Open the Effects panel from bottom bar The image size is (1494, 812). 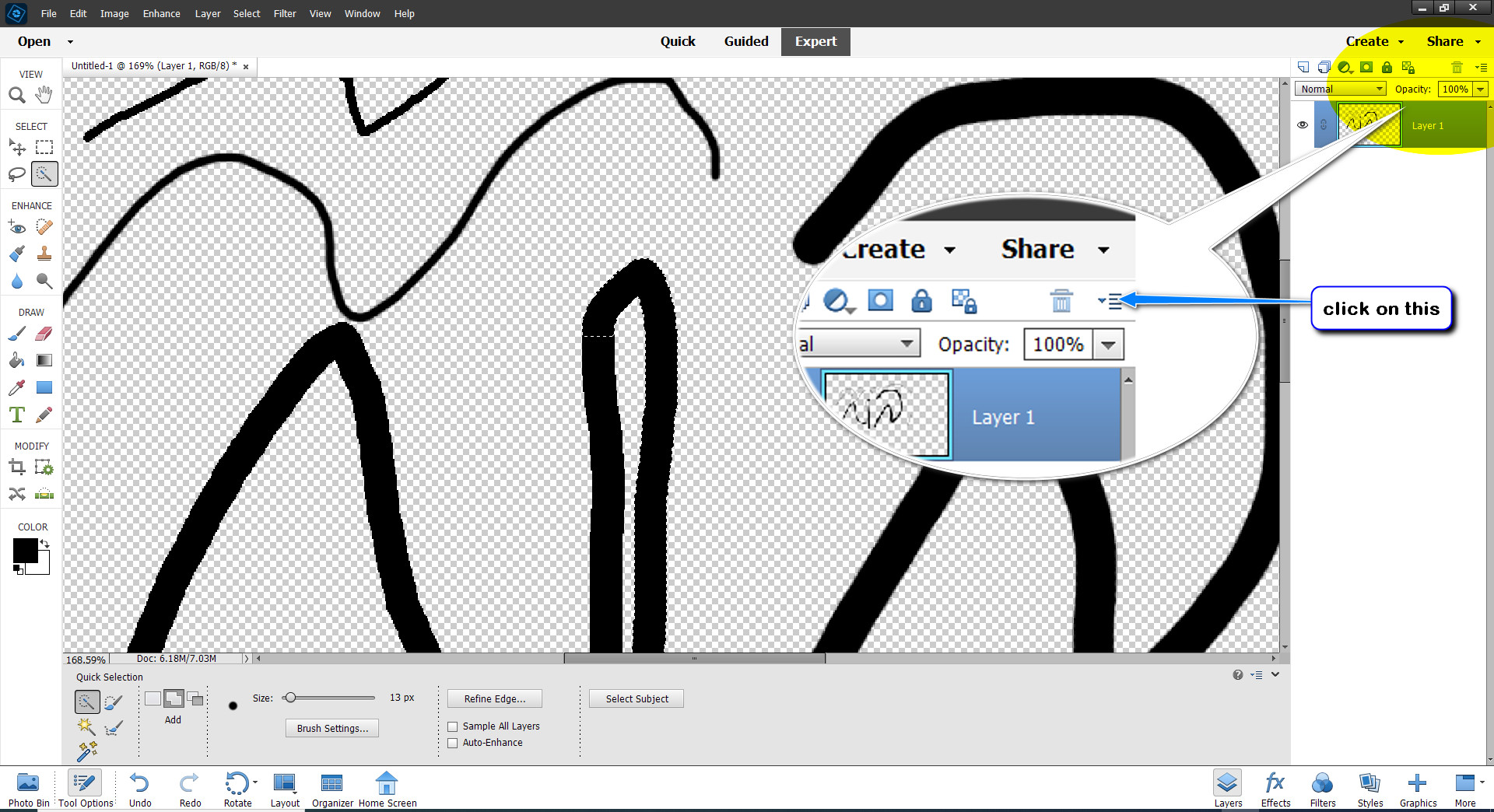(x=1275, y=787)
